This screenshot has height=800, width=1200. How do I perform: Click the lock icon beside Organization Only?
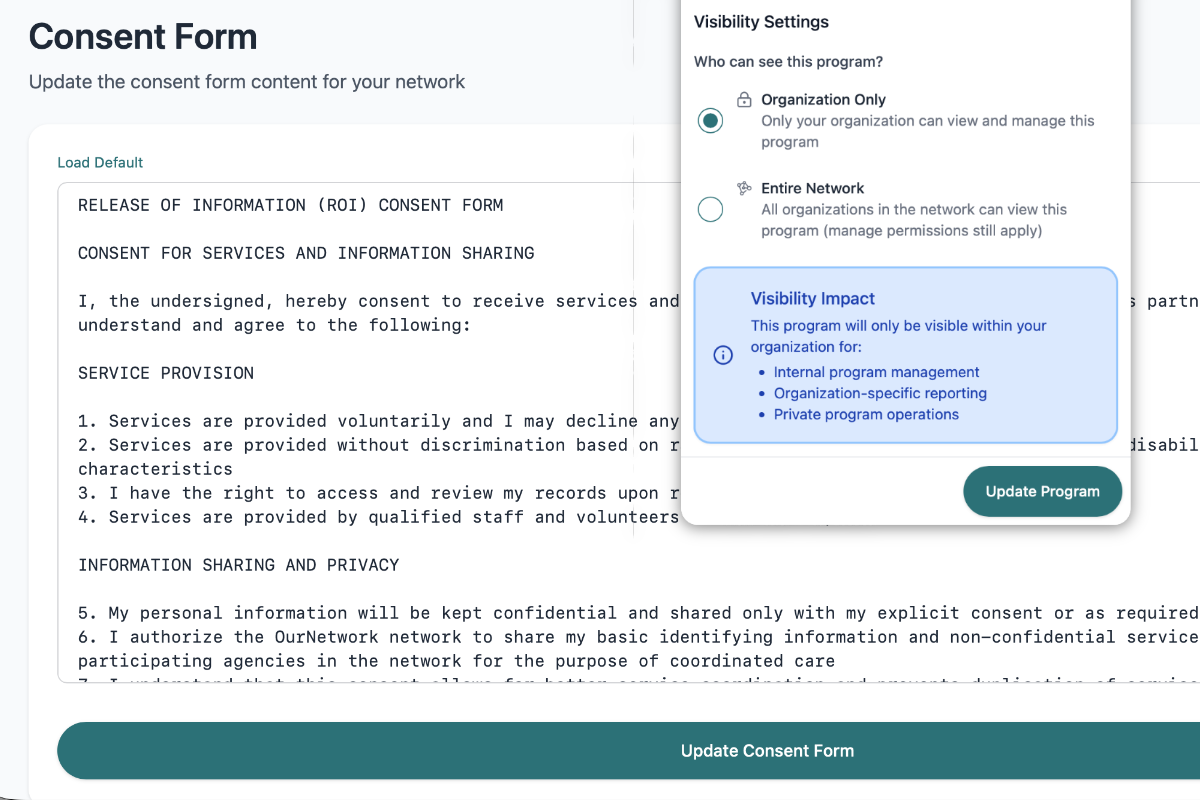click(x=744, y=100)
